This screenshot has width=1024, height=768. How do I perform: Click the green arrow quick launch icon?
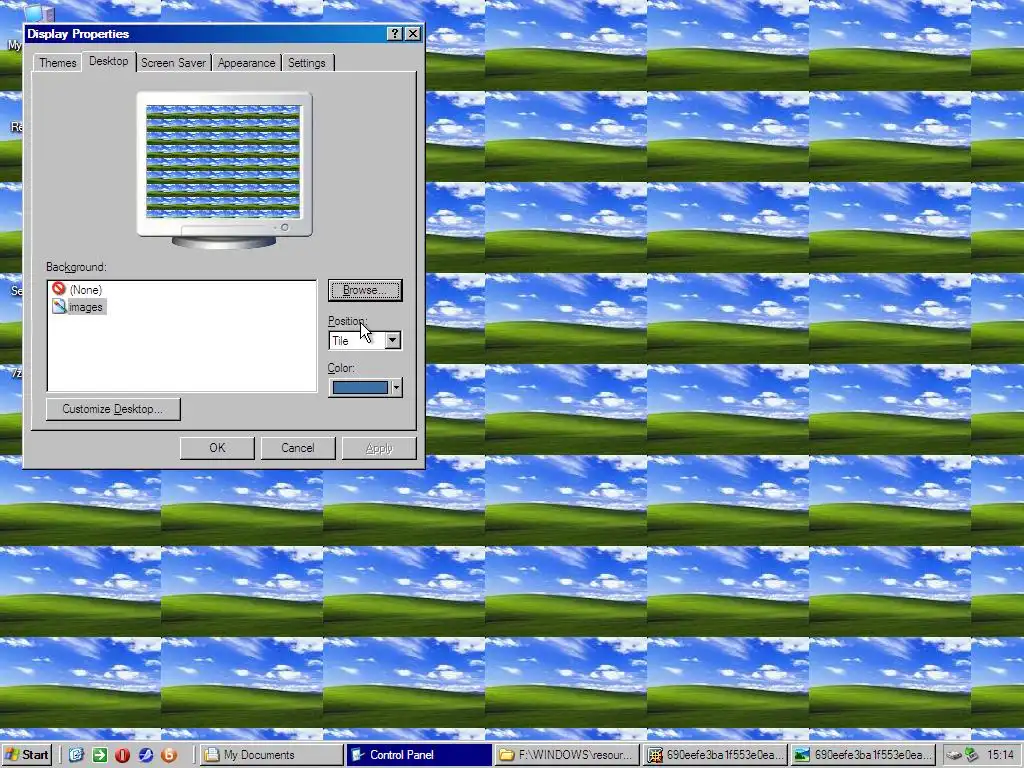tap(99, 755)
